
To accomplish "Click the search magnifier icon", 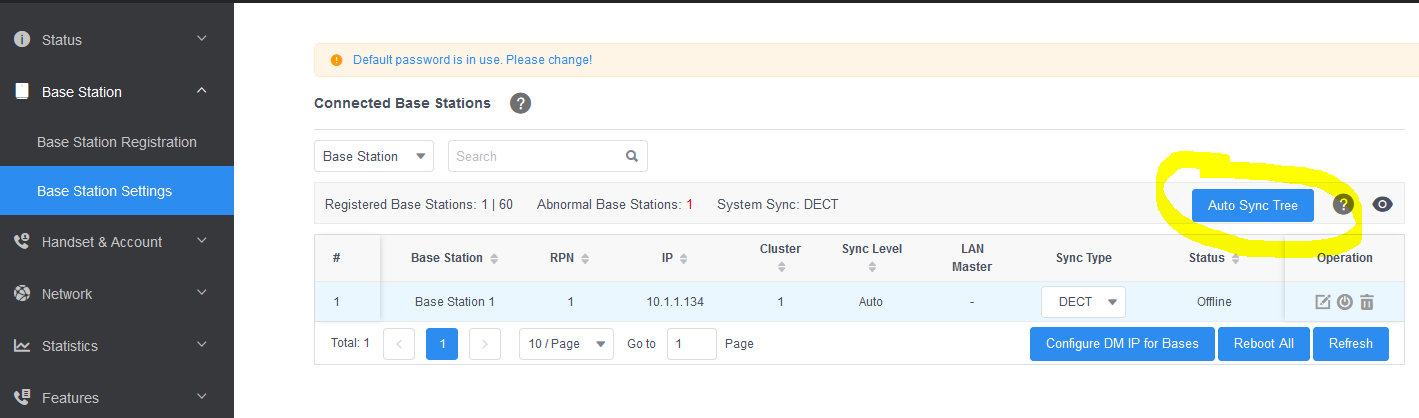I will [632, 156].
